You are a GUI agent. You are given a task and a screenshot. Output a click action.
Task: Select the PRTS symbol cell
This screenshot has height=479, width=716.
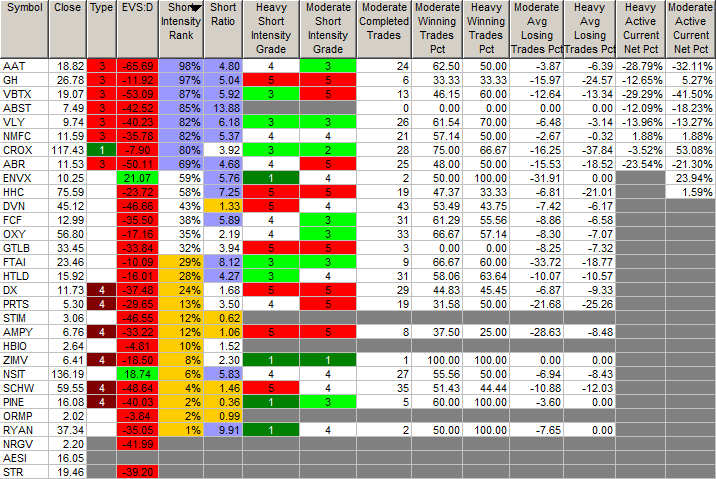(x=24, y=304)
